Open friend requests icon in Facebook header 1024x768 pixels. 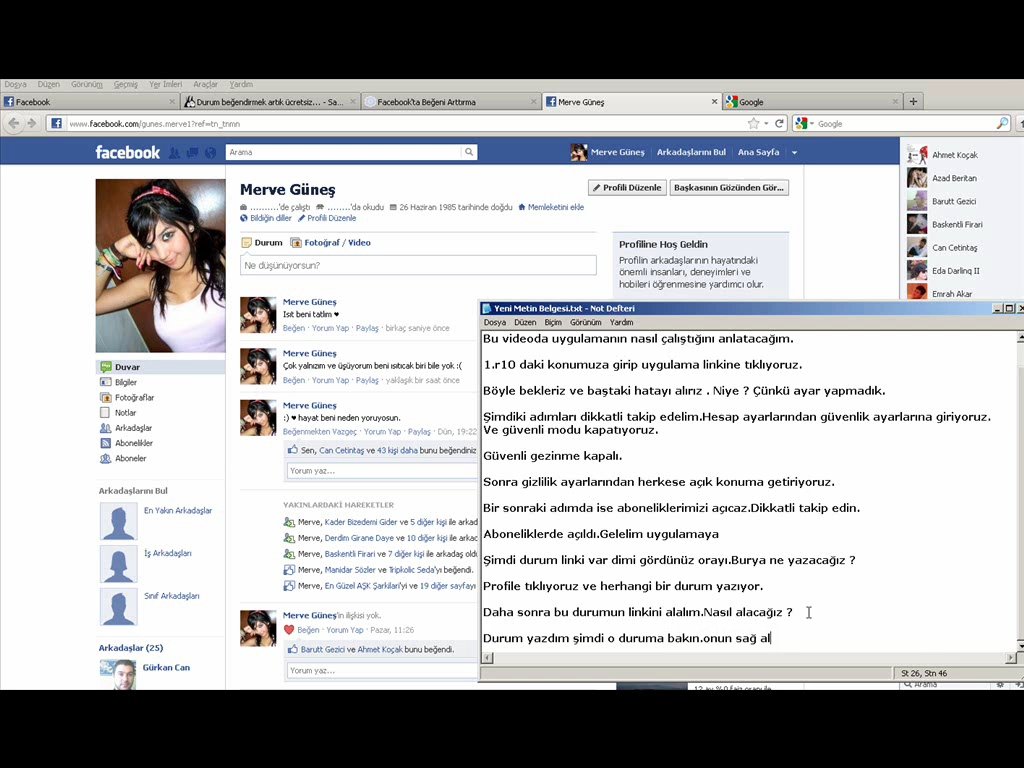tap(174, 152)
